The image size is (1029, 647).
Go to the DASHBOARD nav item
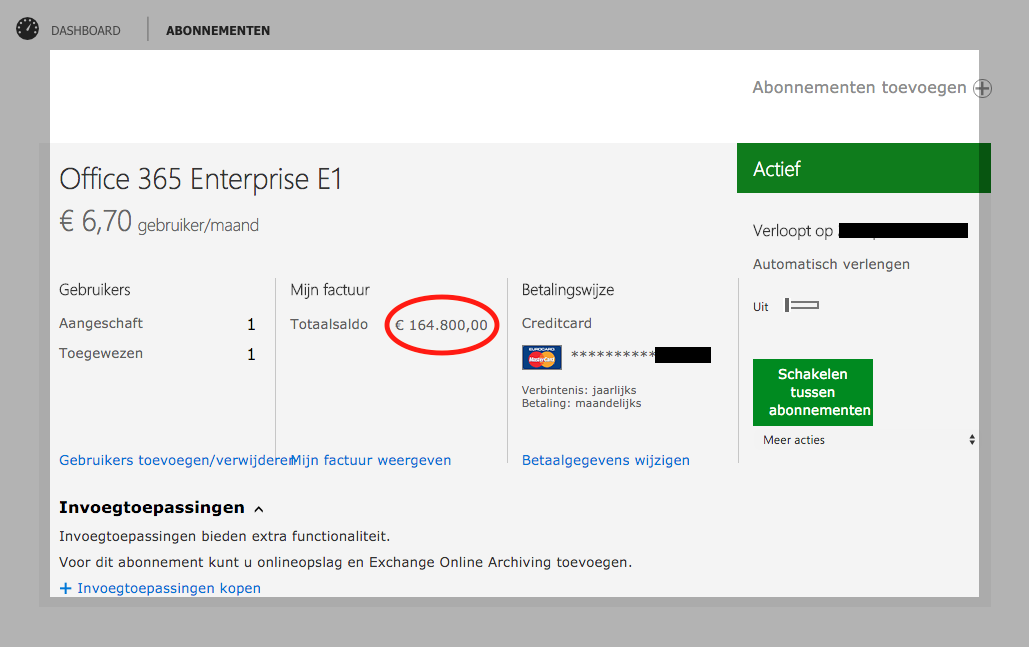(86, 31)
